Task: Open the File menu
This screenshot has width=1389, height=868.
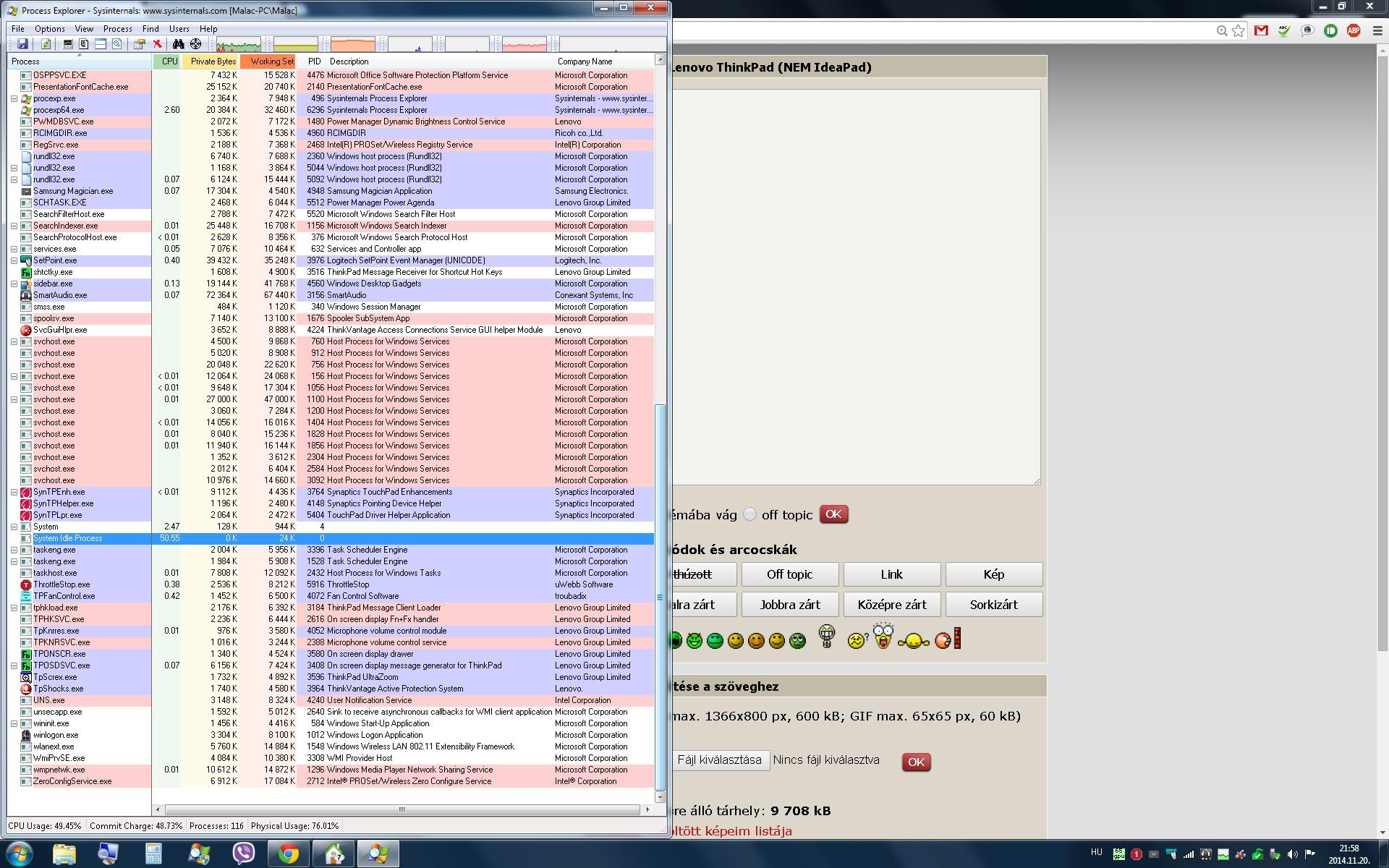Action: [x=17, y=29]
